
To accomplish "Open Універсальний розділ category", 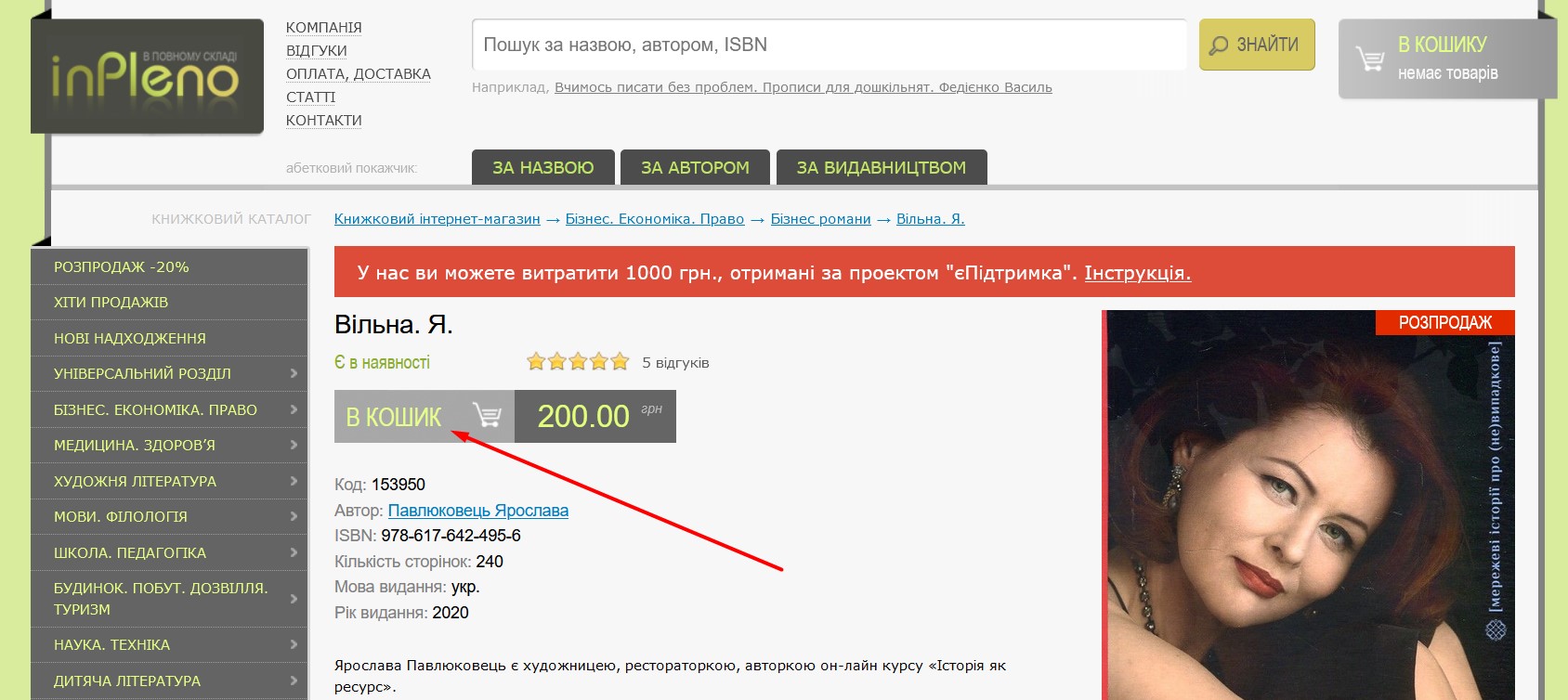I will point(169,374).
